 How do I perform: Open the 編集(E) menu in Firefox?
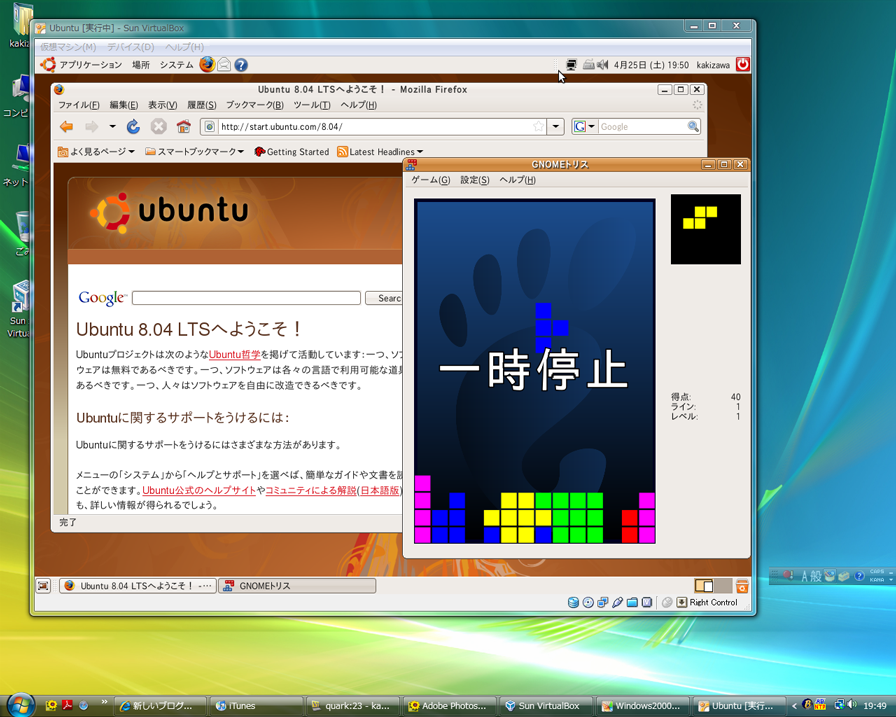point(123,105)
